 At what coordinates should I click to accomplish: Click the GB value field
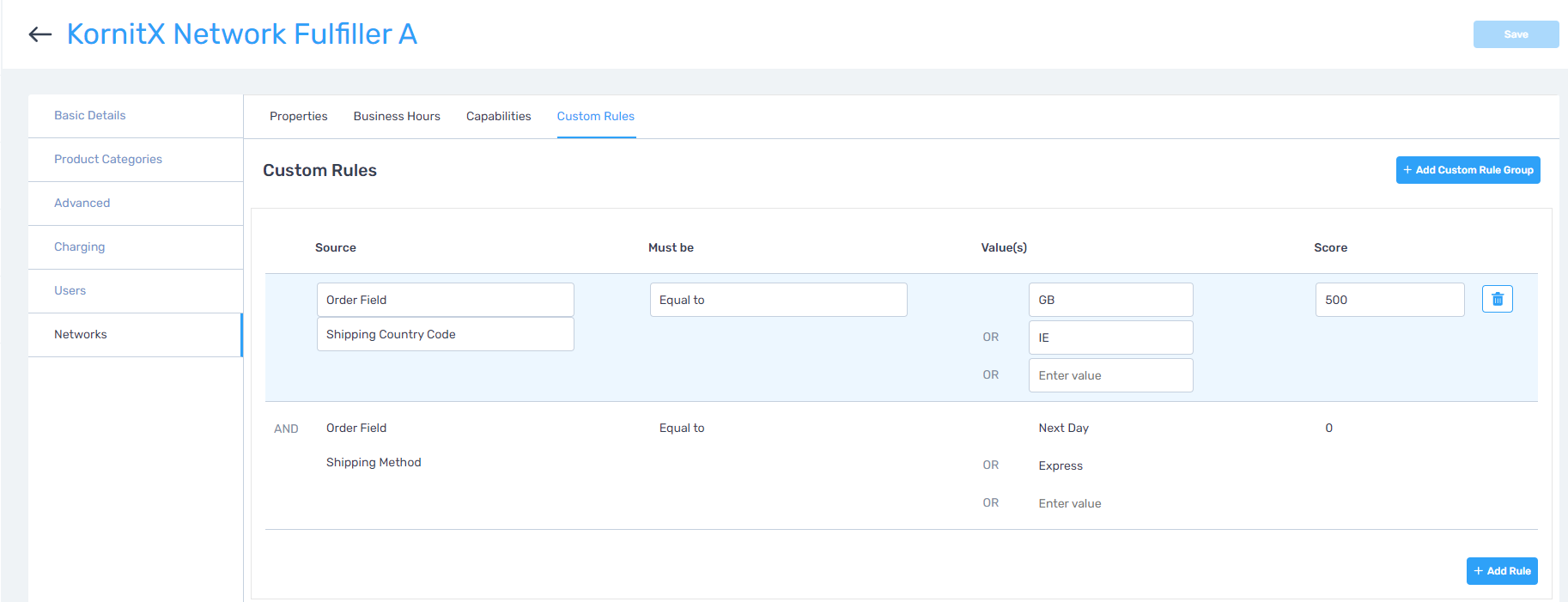pyautogui.click(x=1110, y=300)
